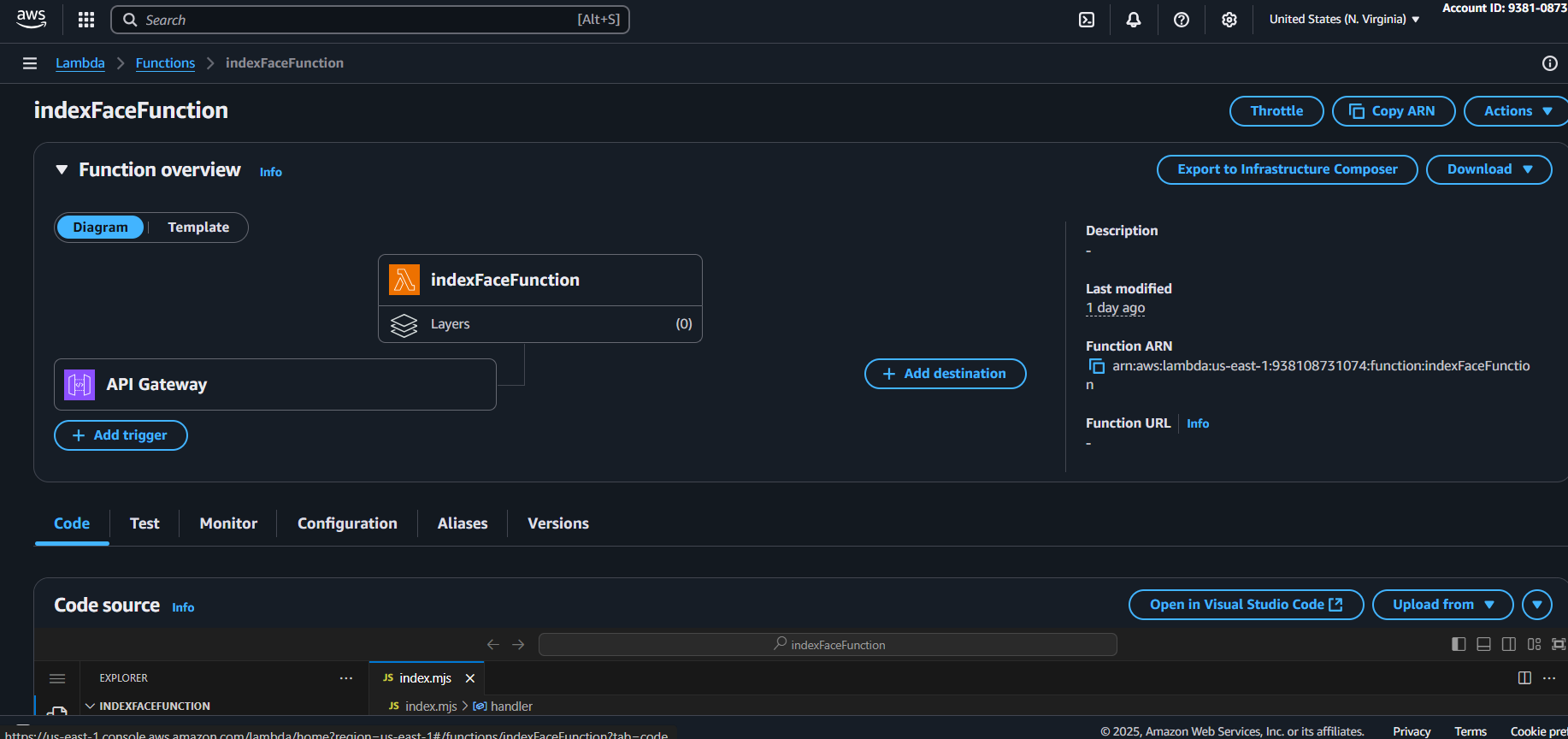Open the editor application menu hamburger
Image resolution: width=1568 pixels, height=739 pixels.
point(57,678)
